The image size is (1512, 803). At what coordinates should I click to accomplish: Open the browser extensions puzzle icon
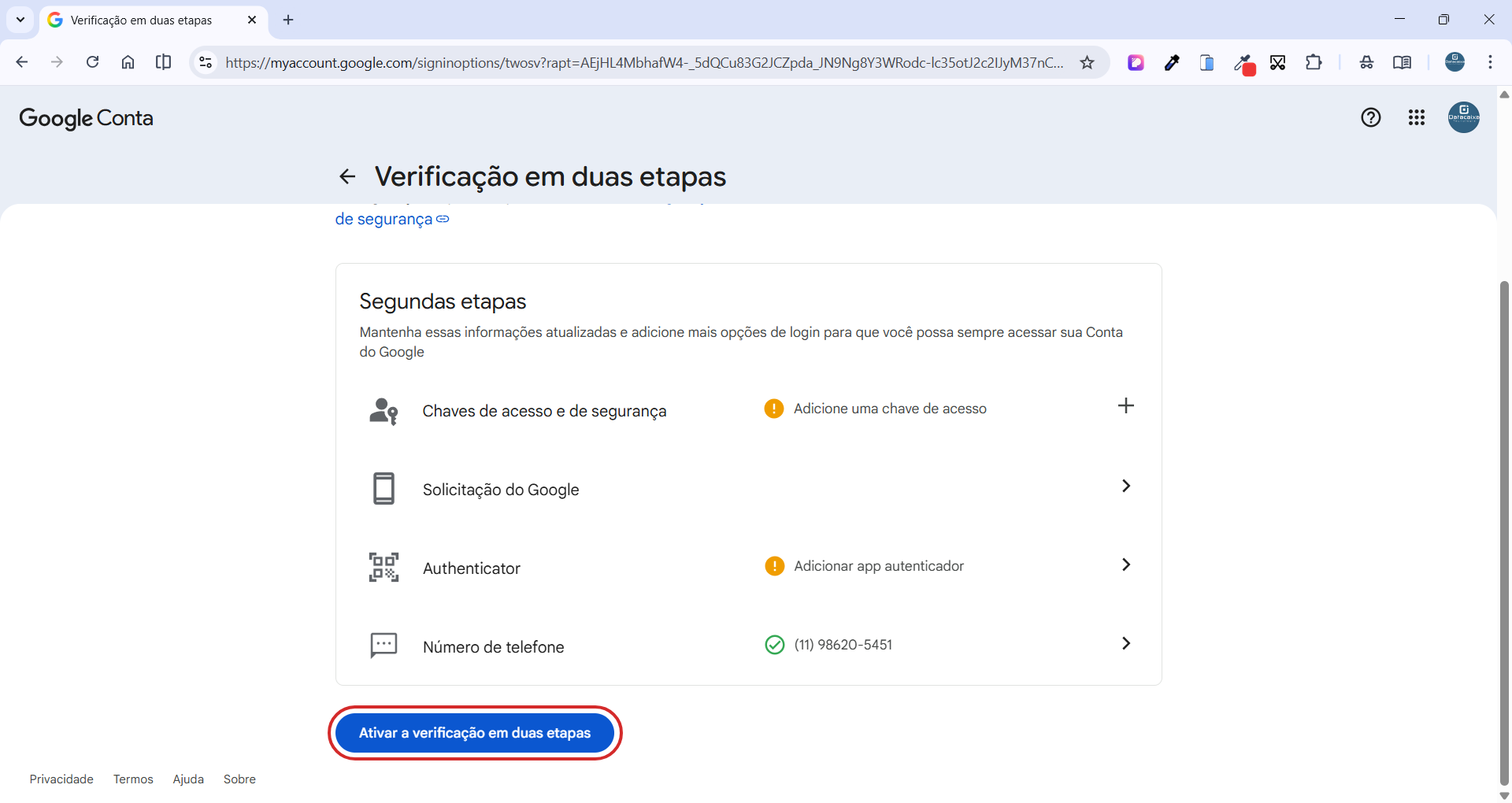coord(1314,62)
